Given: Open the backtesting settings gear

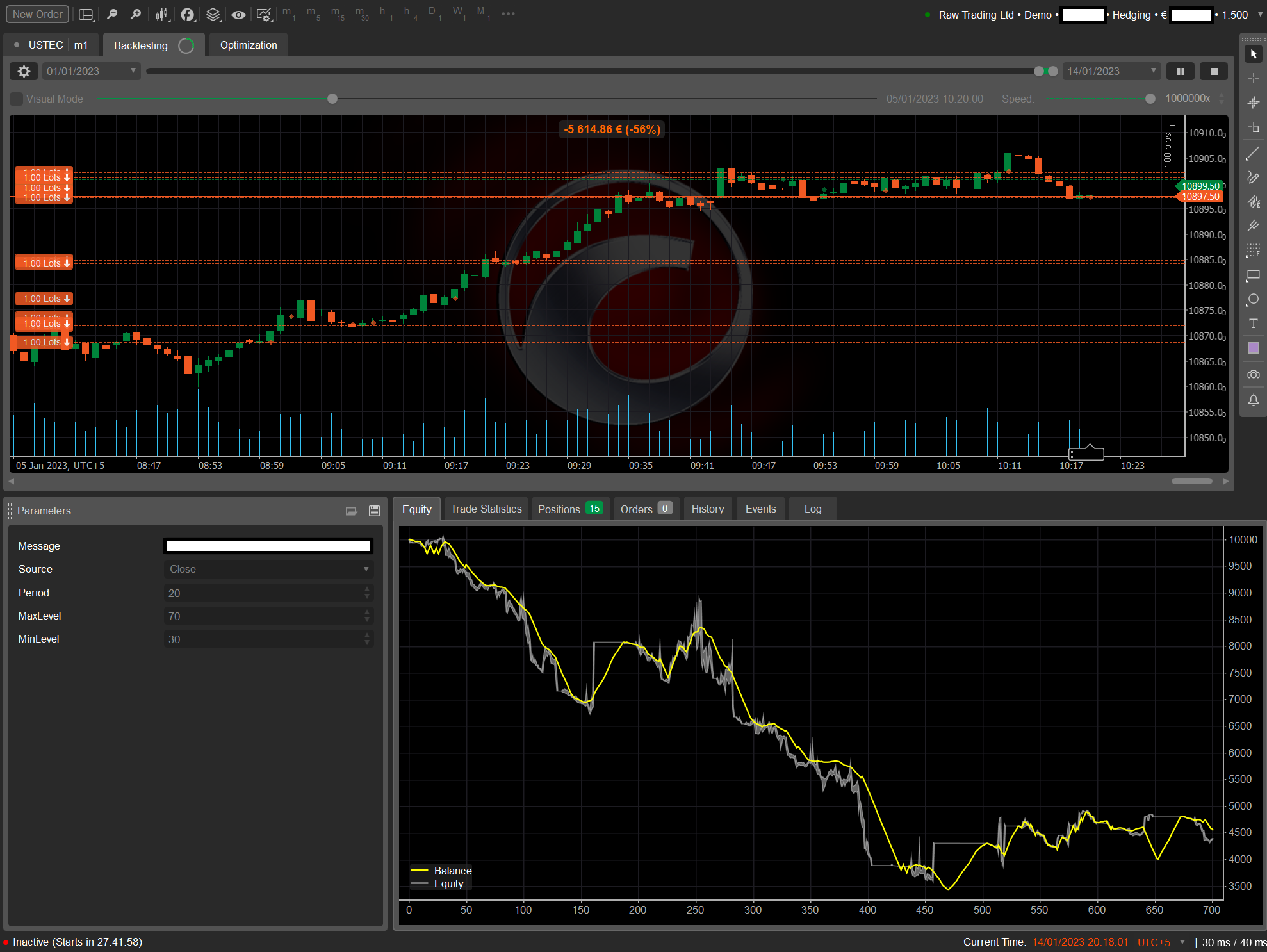Looking at the screenshot, I should pos(24,71).
